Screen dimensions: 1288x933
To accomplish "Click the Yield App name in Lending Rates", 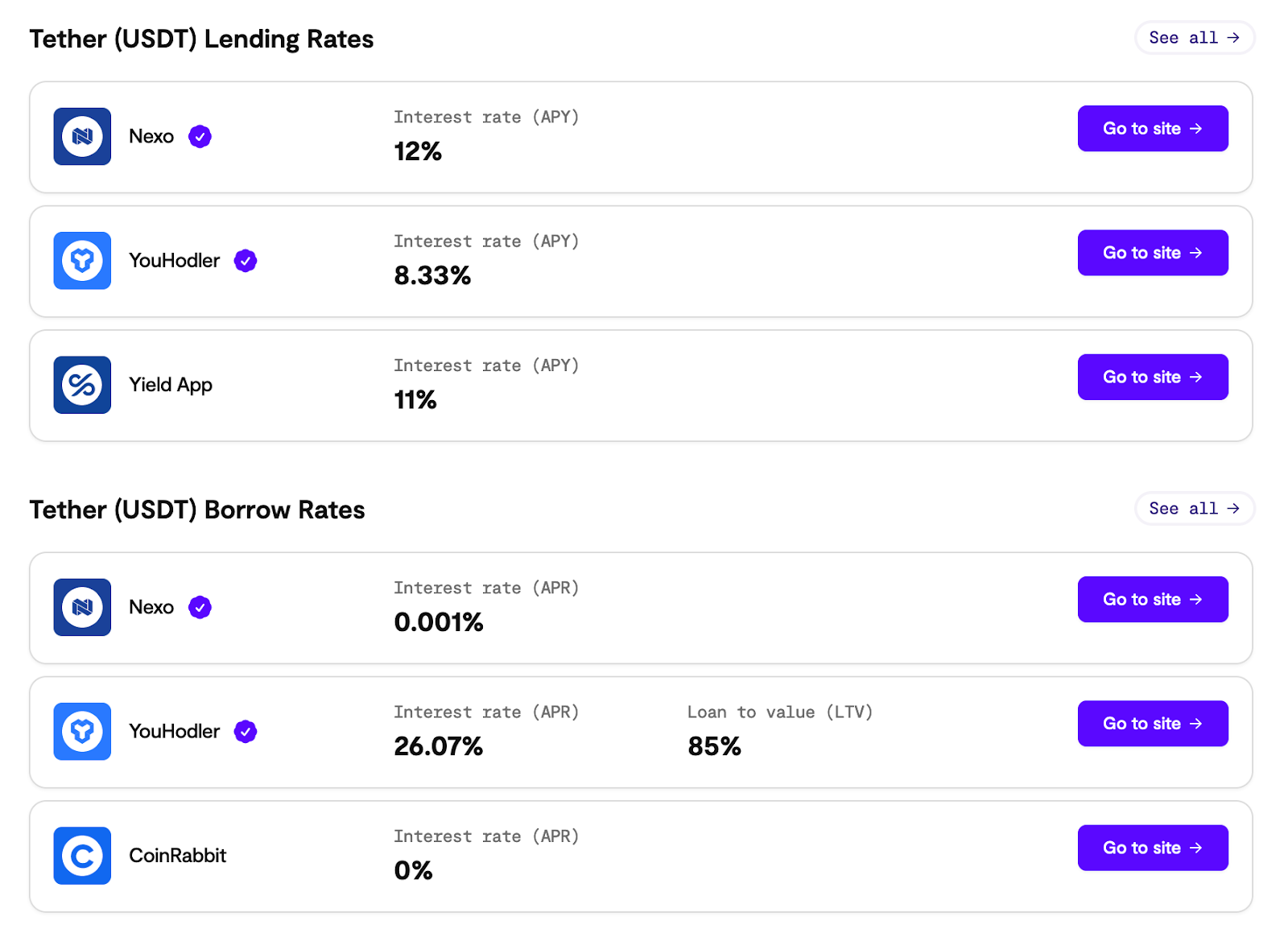I will click(x=171, y=385).
